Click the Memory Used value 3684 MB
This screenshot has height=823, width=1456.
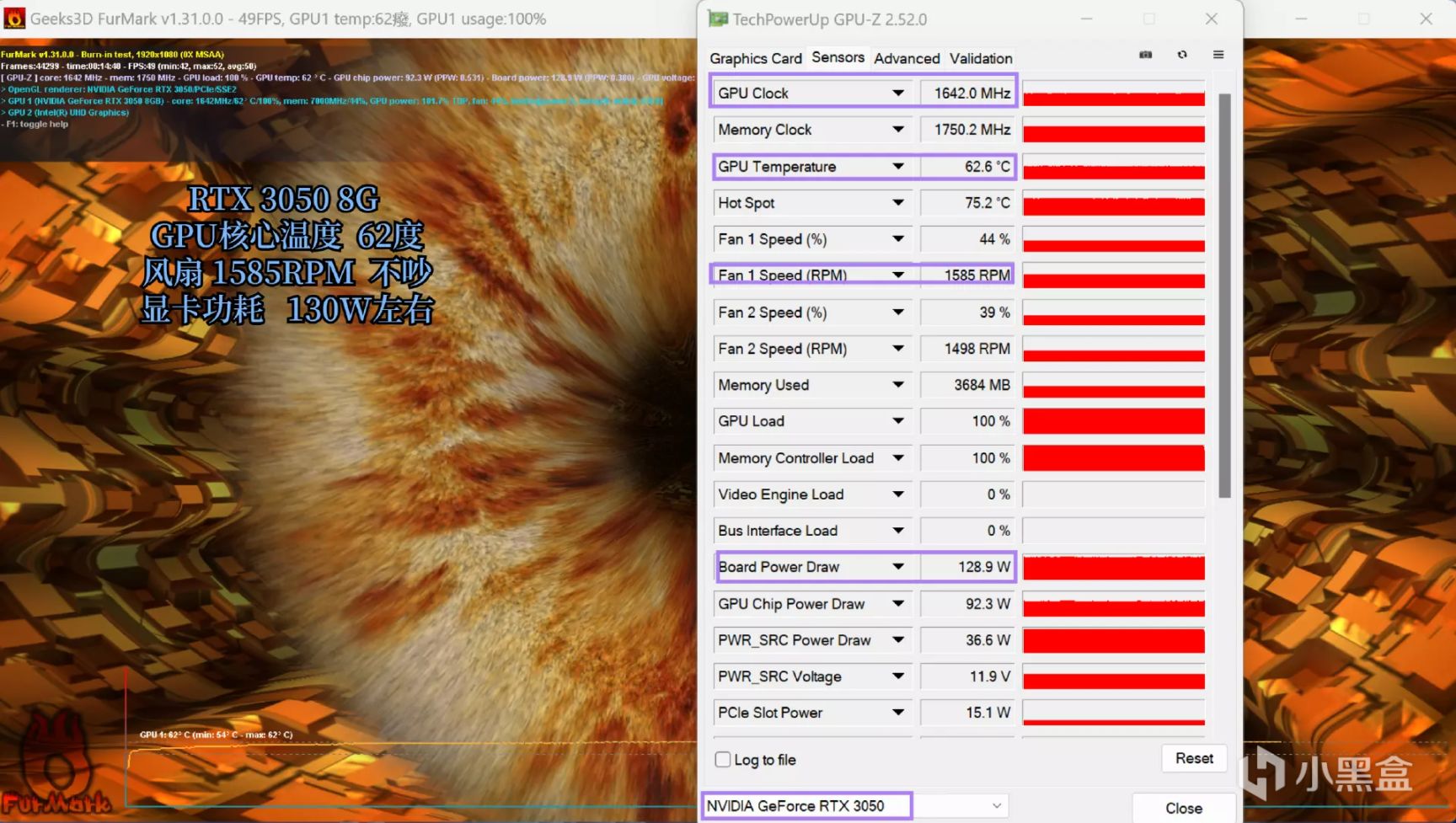point(967,384)
